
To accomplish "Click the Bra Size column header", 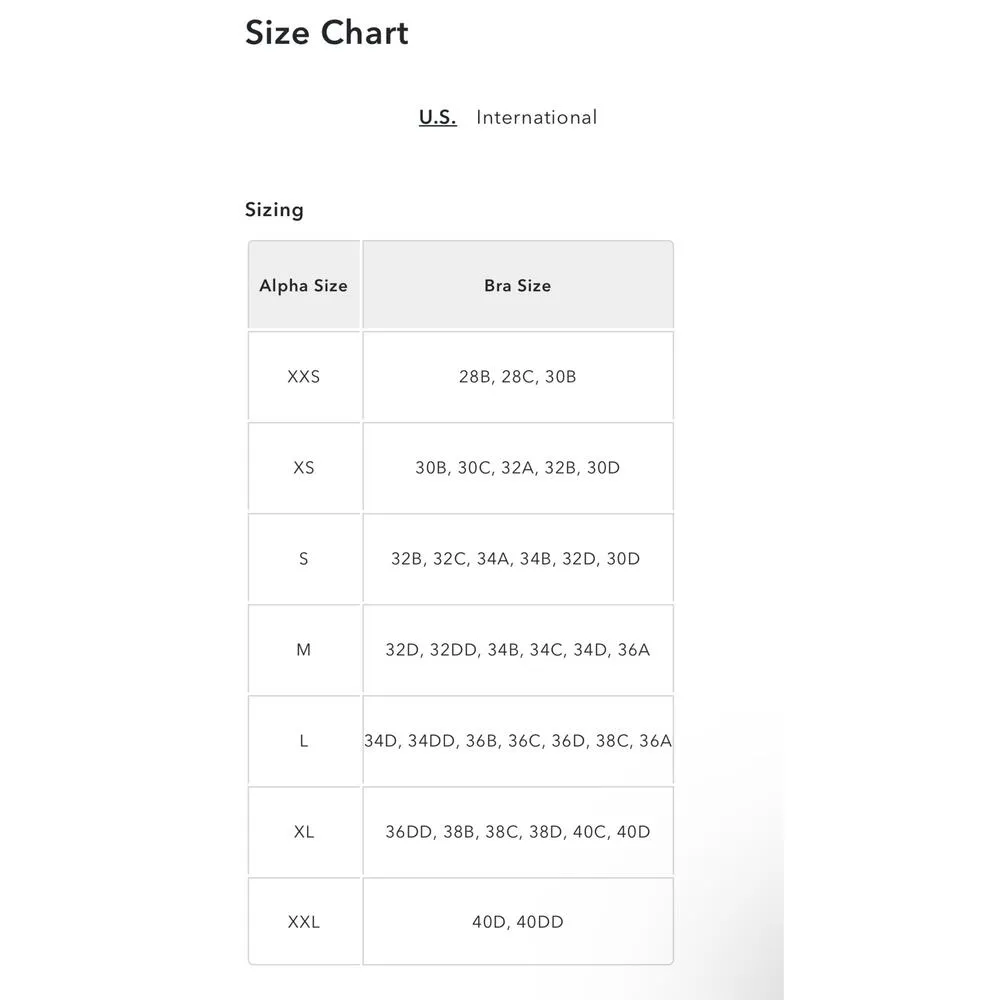I will point(517,286).
